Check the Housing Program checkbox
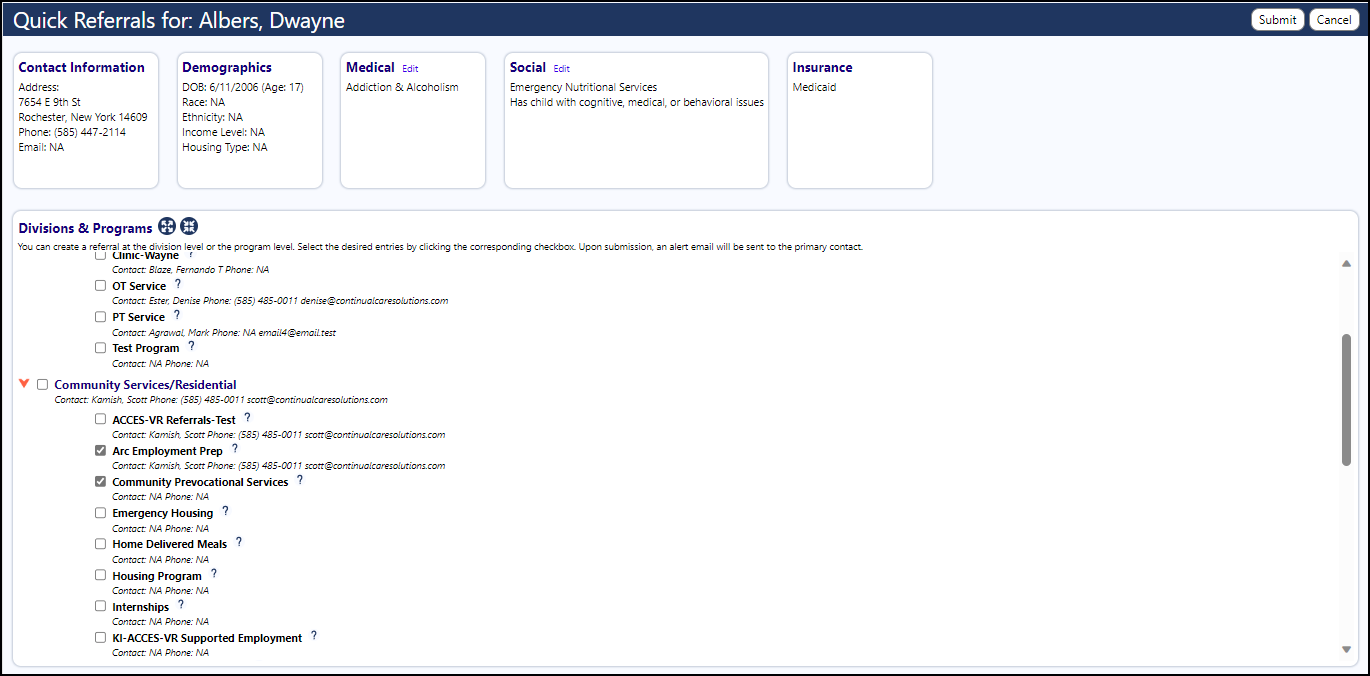The image size is (1370, 676). pos(100,576)
